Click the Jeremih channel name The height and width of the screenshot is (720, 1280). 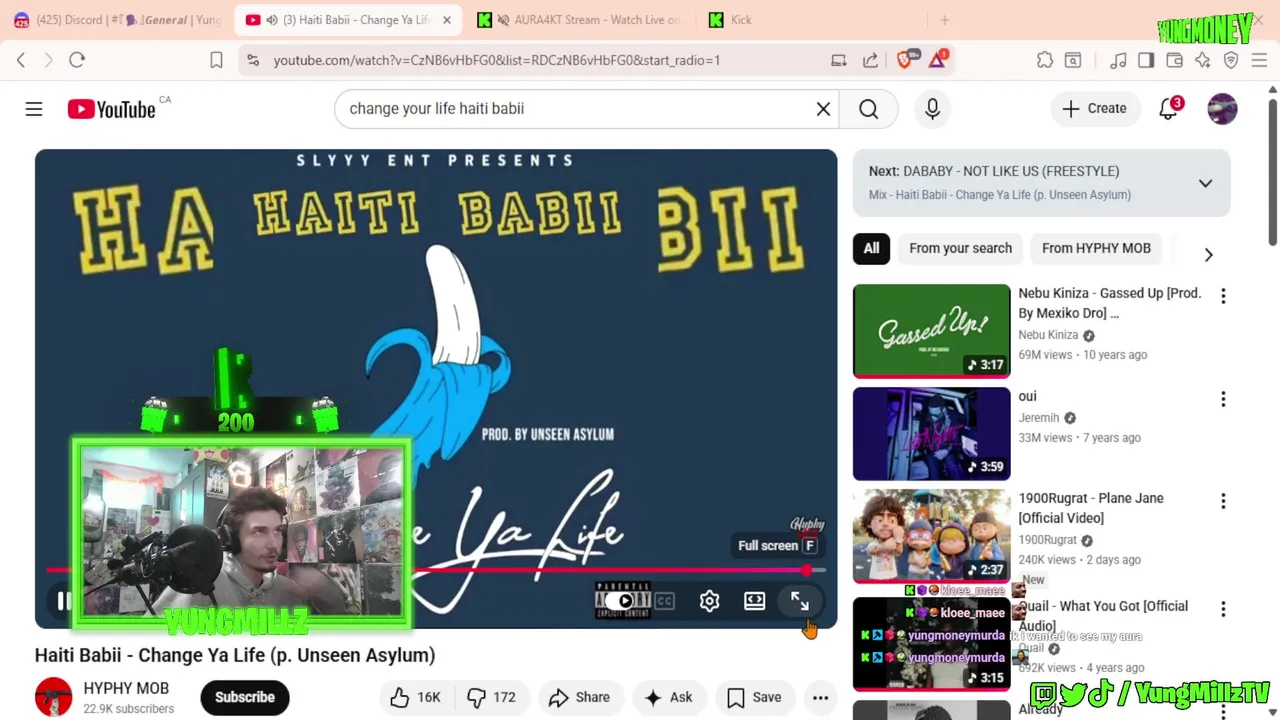pos(1040,418)
